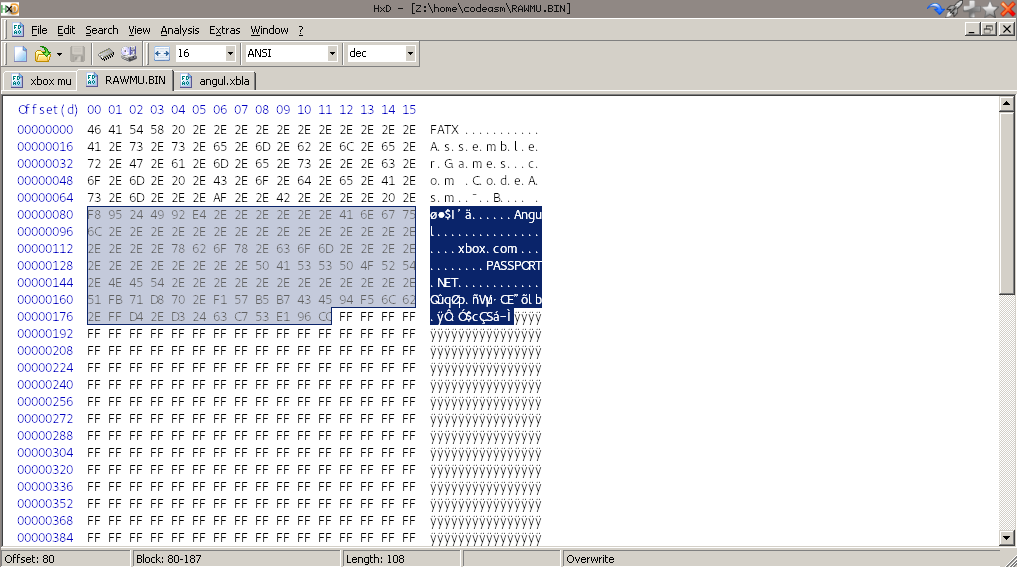Viewport: 1017px width, 567px height.
Task: Click the PASSPORT decoded text
Action: [x=514, y=265]
